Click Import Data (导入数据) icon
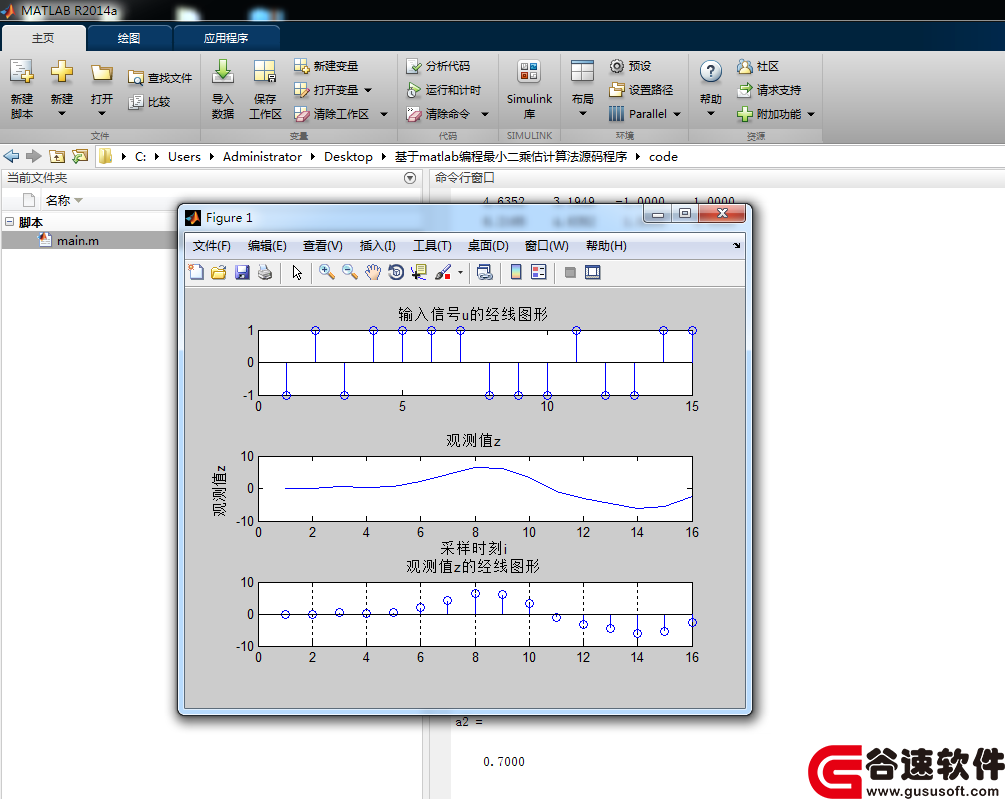 [223, 72]
